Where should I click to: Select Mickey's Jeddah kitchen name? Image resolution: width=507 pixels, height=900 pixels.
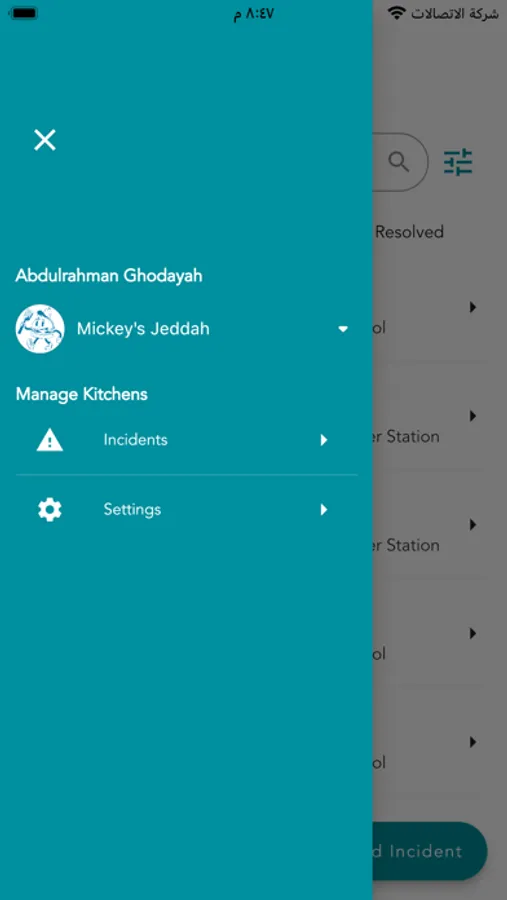[143, 329]
